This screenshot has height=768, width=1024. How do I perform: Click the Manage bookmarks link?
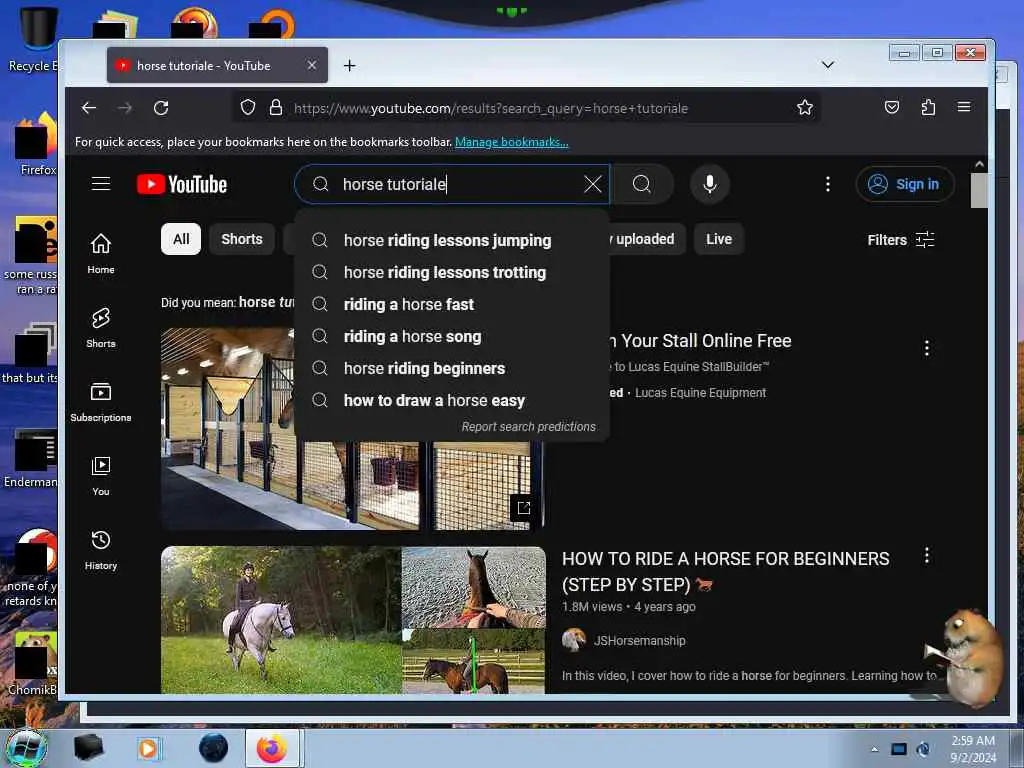(511, 142)
